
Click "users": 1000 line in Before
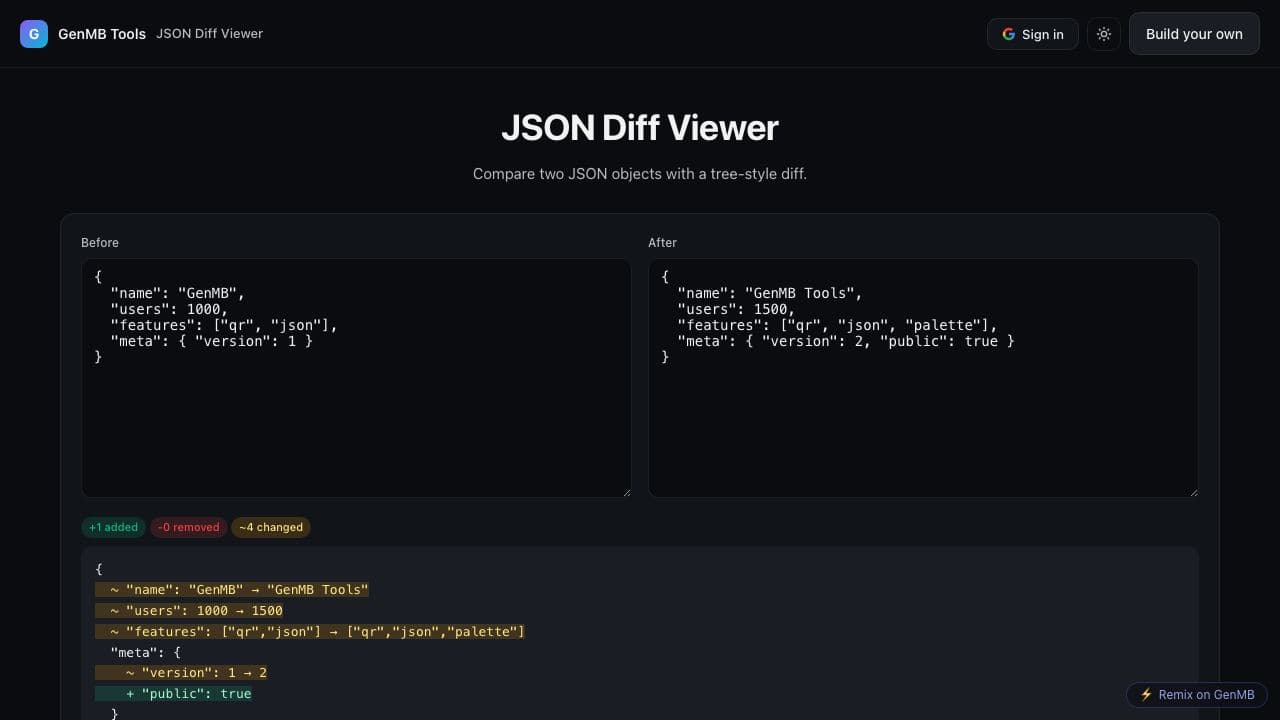point(169,309)
